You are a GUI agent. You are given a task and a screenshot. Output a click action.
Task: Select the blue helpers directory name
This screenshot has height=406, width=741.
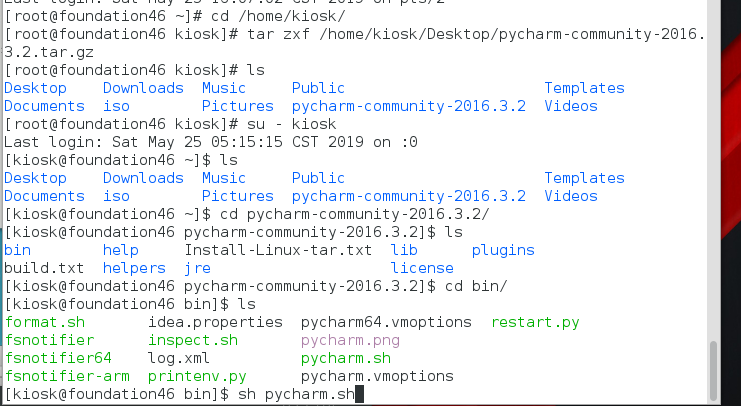(x=134, y=268)
